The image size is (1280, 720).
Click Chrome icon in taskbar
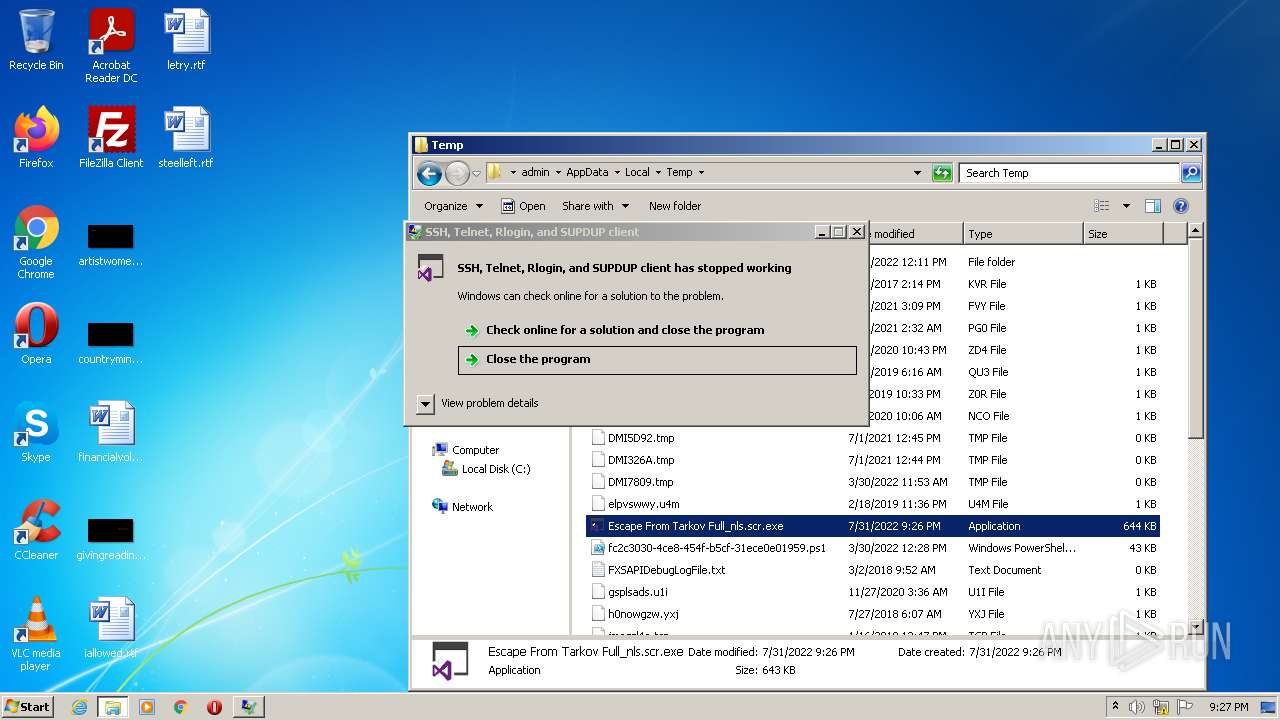[181, 707]
